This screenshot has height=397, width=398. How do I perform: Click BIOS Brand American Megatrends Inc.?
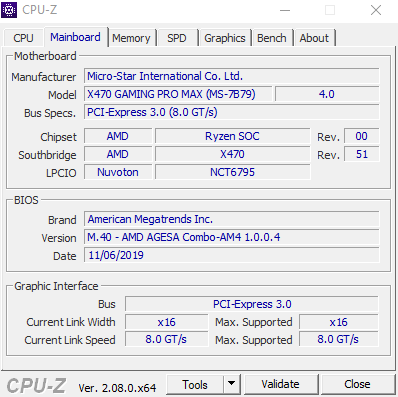tap(232, 219)
